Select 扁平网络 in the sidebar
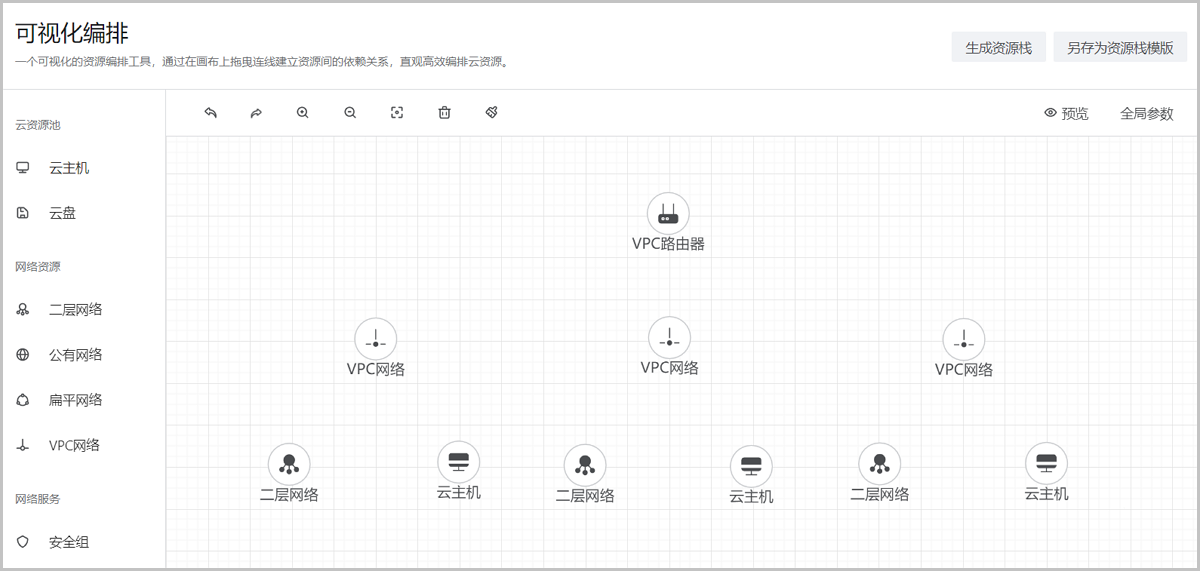The image size is (1200, 571). 75,400
